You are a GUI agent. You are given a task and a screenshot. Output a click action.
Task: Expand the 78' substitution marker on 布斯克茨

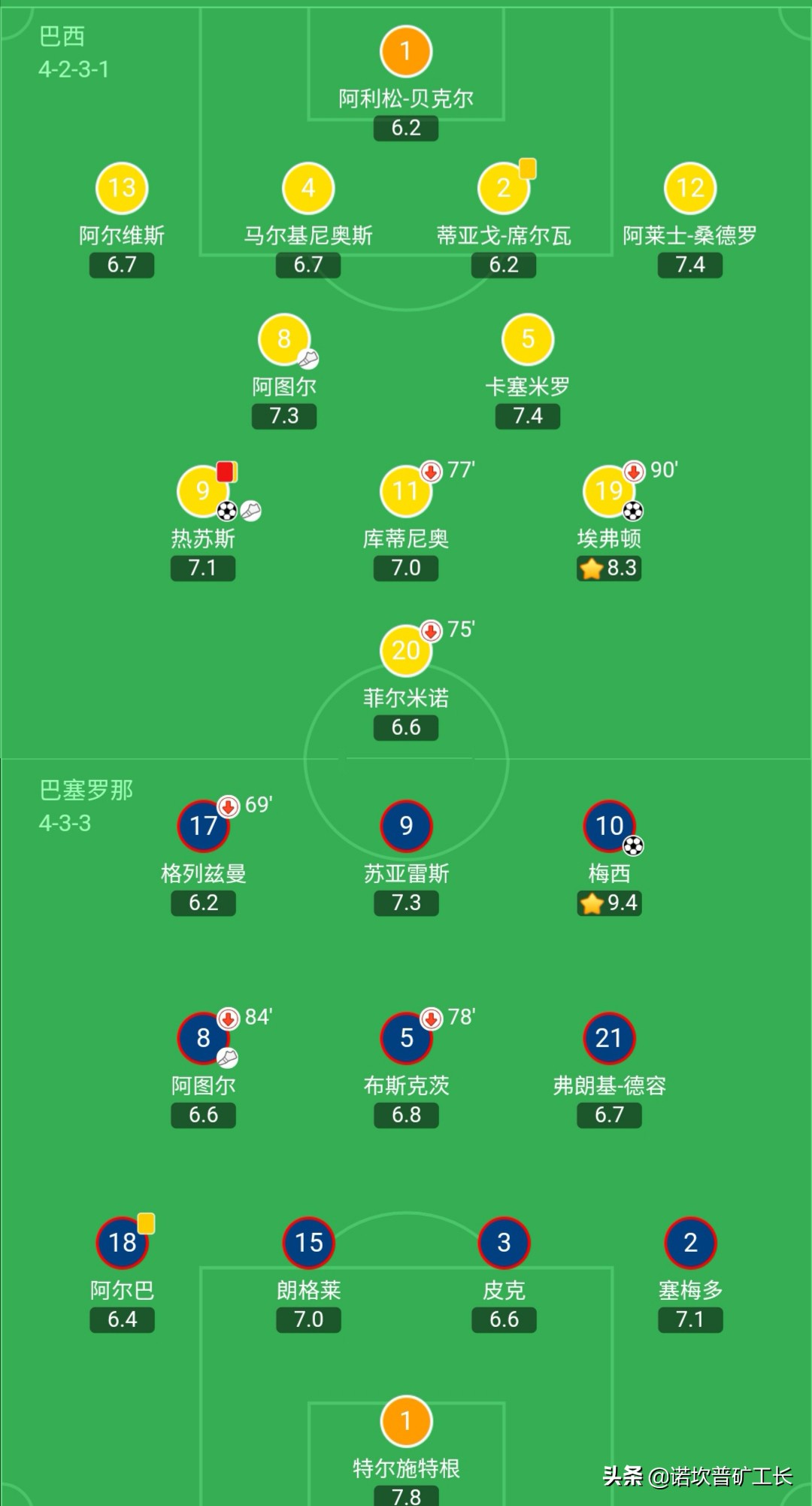click(430, 1017)
